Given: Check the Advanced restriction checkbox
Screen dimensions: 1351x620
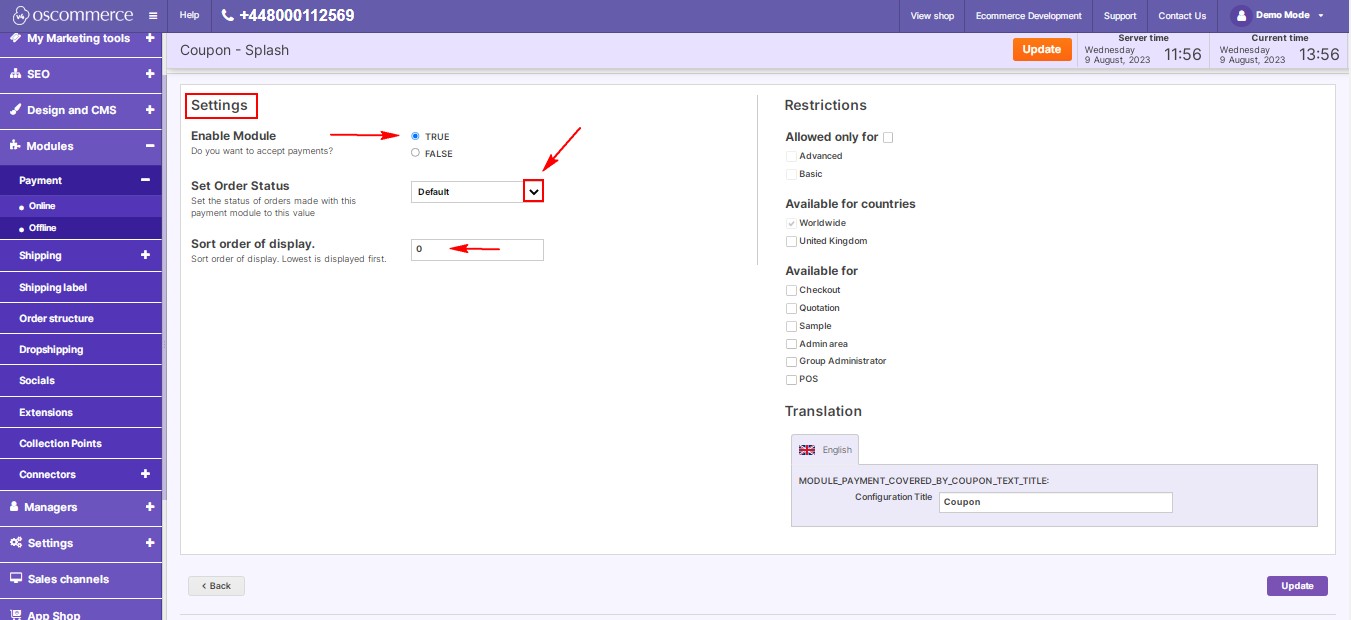Looking at the screenshot, I should click(791, 156).
